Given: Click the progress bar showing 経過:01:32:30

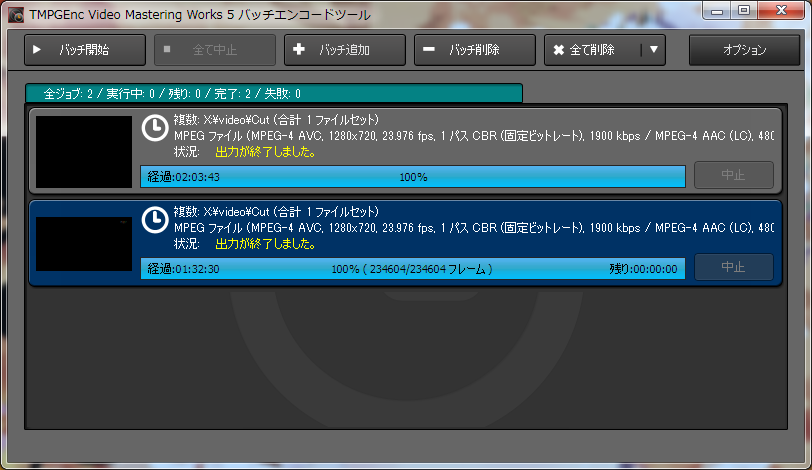Looking at the screenshot, I should click(413, 269).
